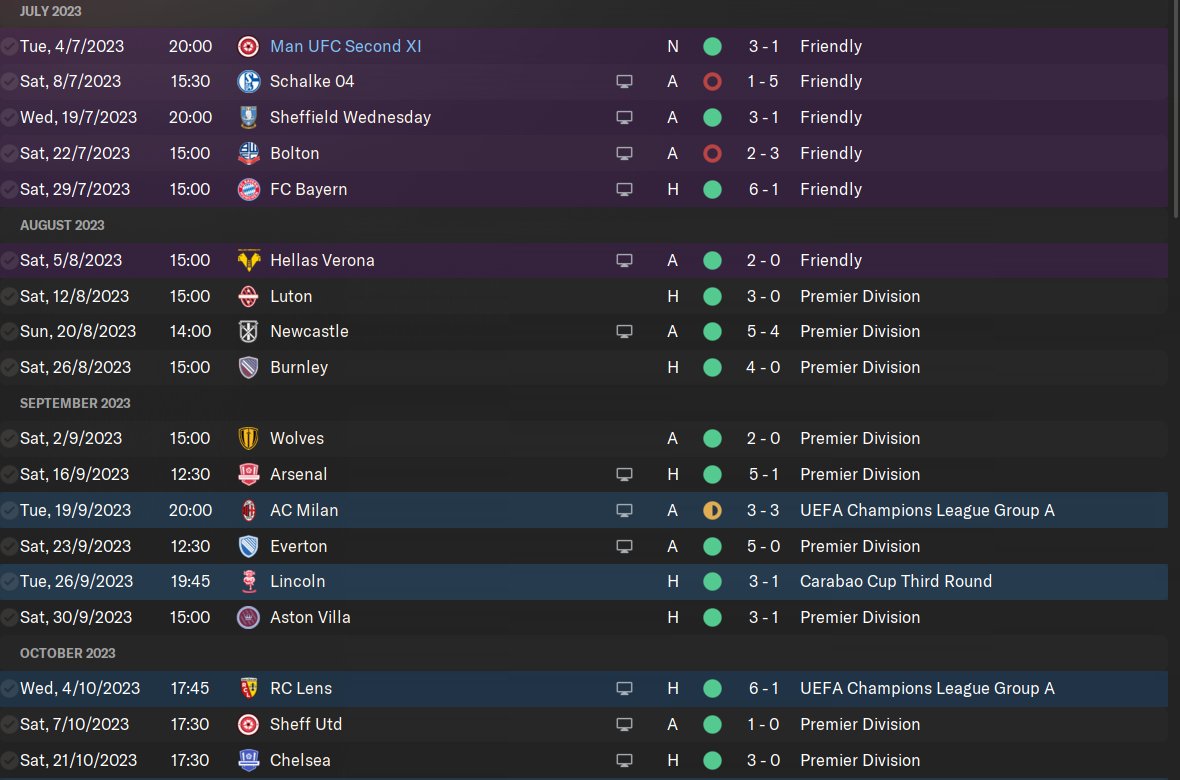
Task: Toggle the checkmark beside the Lincoln cup fixture
Action: click(9, 582)
